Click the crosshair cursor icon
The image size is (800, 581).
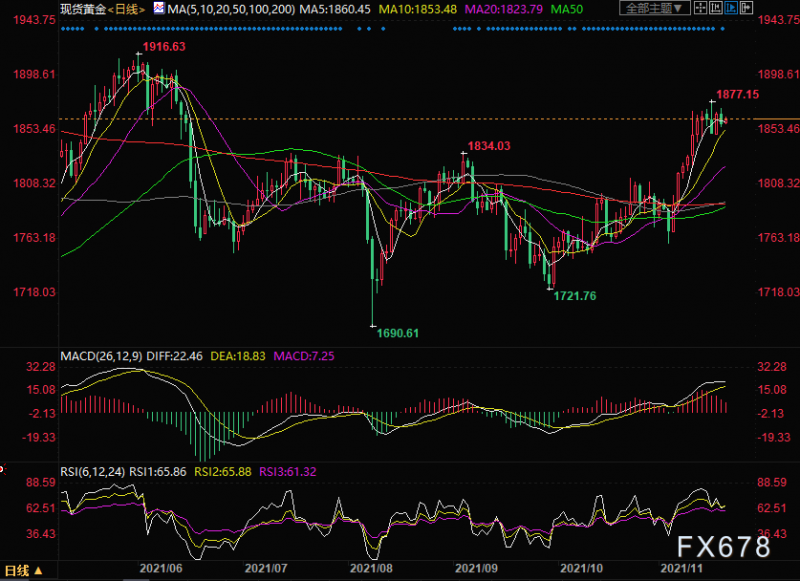pos(701,8)
